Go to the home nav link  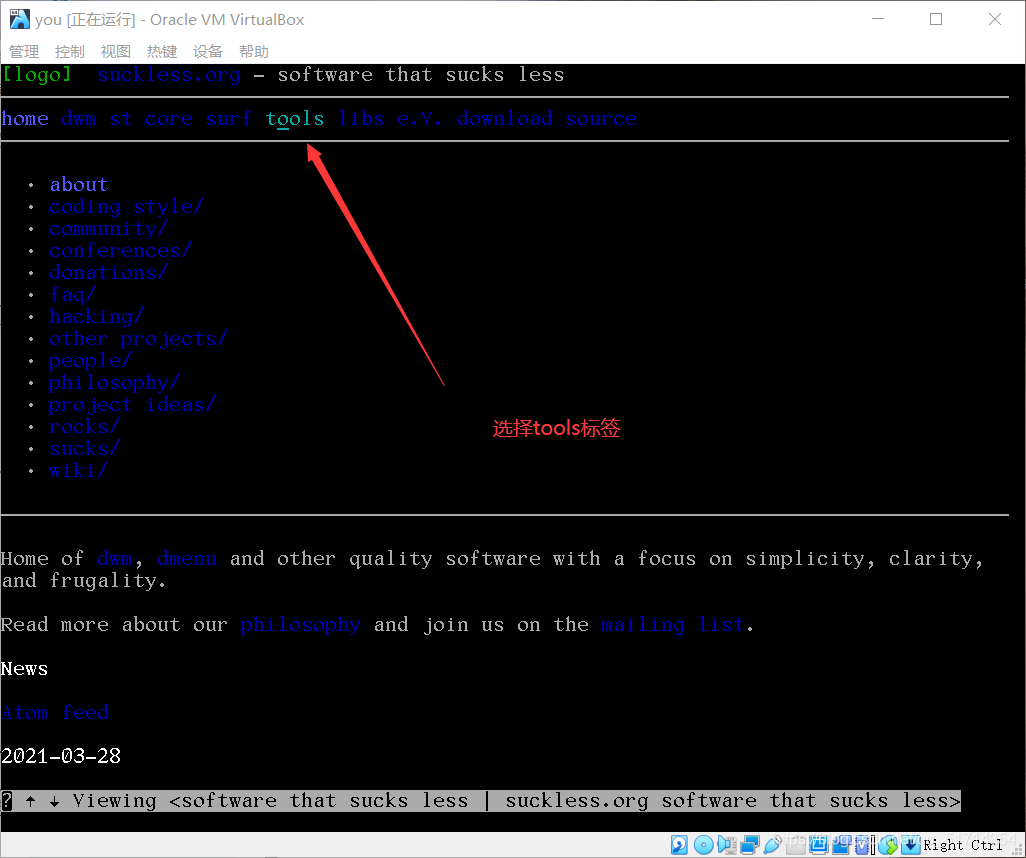[25, 118]
